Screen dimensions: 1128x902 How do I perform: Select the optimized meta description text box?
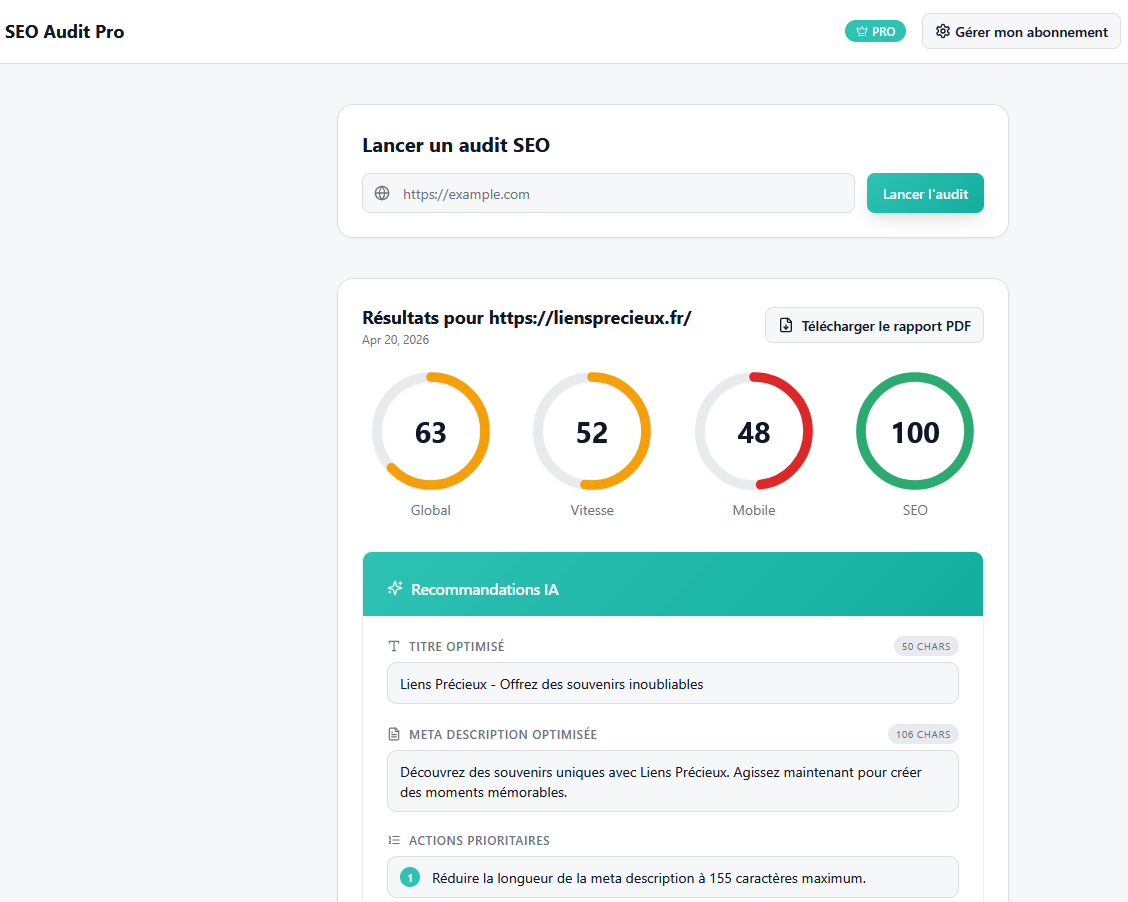[673, 781]
